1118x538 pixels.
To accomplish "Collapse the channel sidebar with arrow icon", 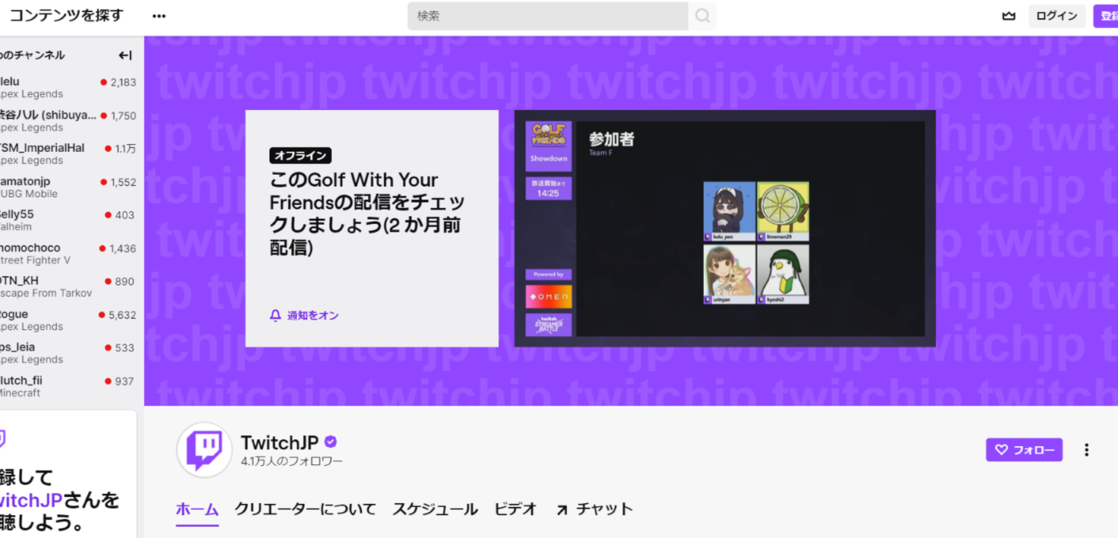I will click(x=125, y=55).
